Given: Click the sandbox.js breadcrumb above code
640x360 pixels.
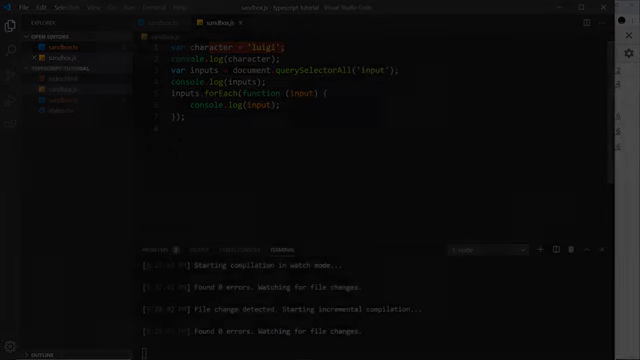Looking at the screenshot, I should (165, 37).
